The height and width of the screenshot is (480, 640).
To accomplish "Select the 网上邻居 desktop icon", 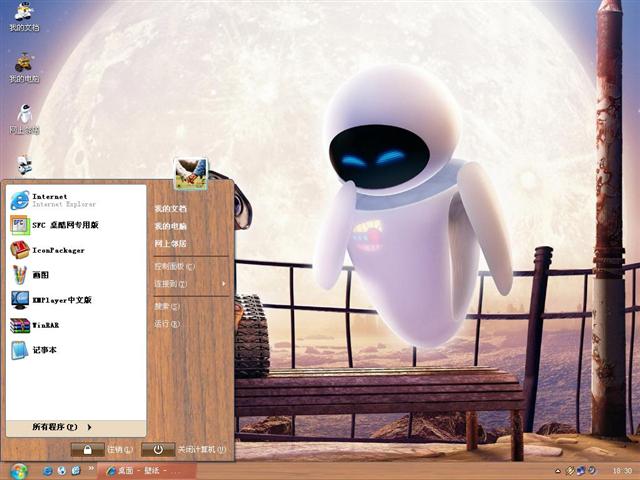I will click(x=24, y=119).
